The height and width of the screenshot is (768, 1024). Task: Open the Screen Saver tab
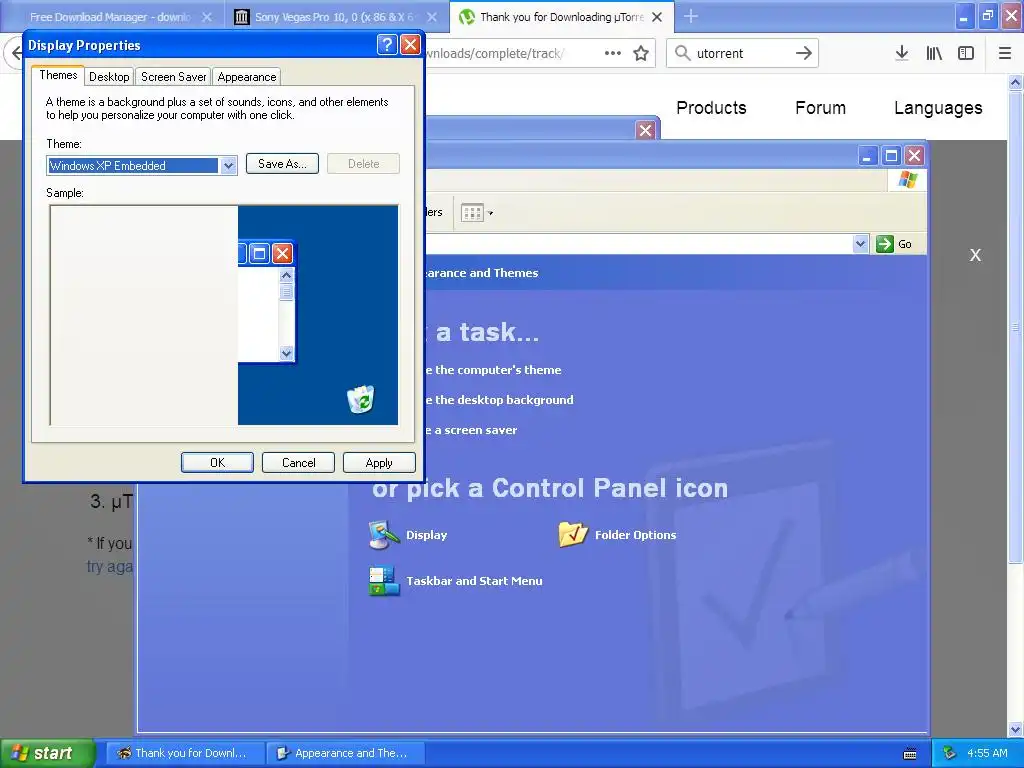point(173,76)
